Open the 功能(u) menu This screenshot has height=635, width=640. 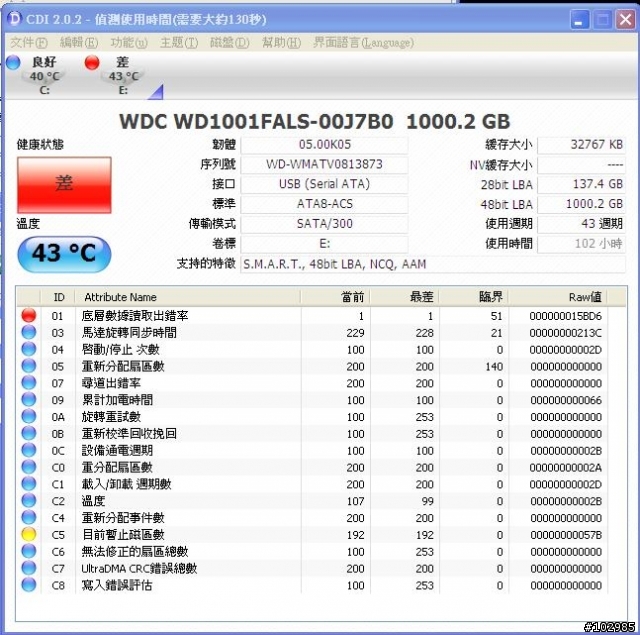pyautogui.click(x=129, y=42)
